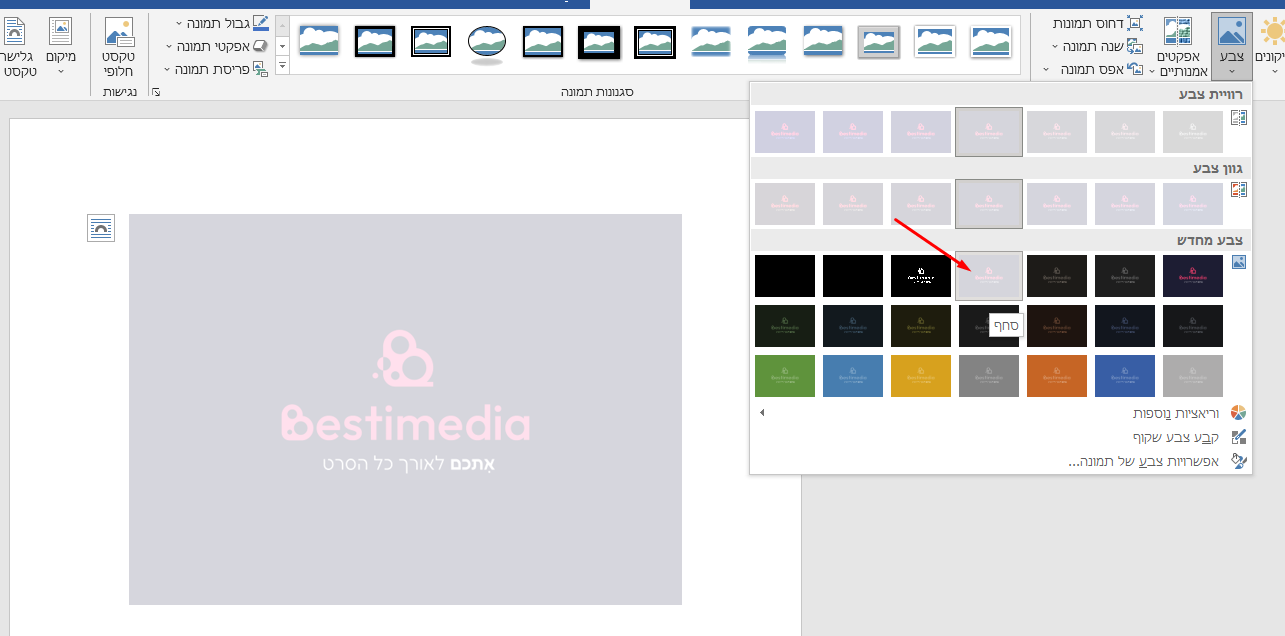The image size is (1285, 636).
Task: Select the leftmost color tone preset
Action: (785, 204)
